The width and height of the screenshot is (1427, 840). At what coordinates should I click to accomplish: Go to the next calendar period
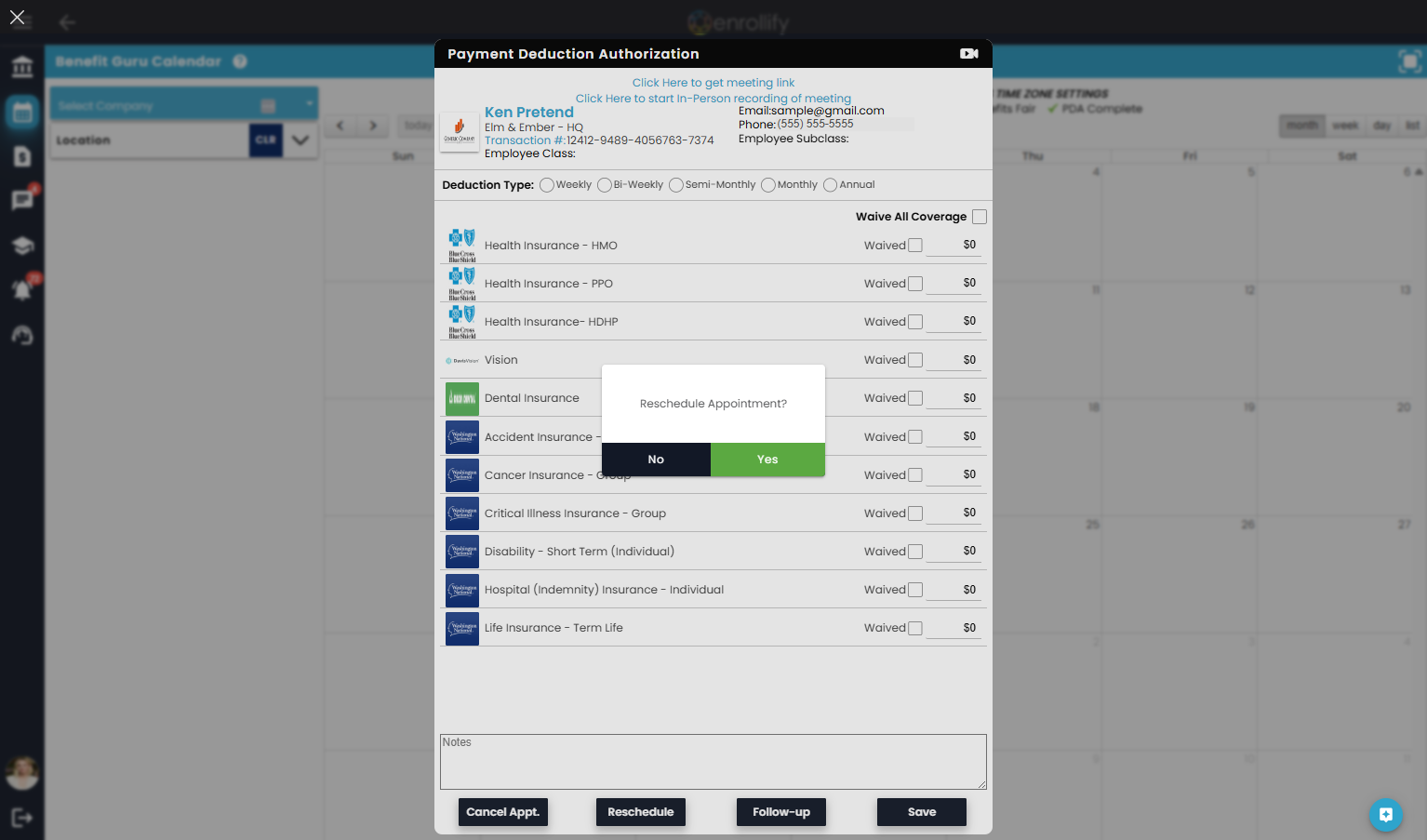coord(373,126)
